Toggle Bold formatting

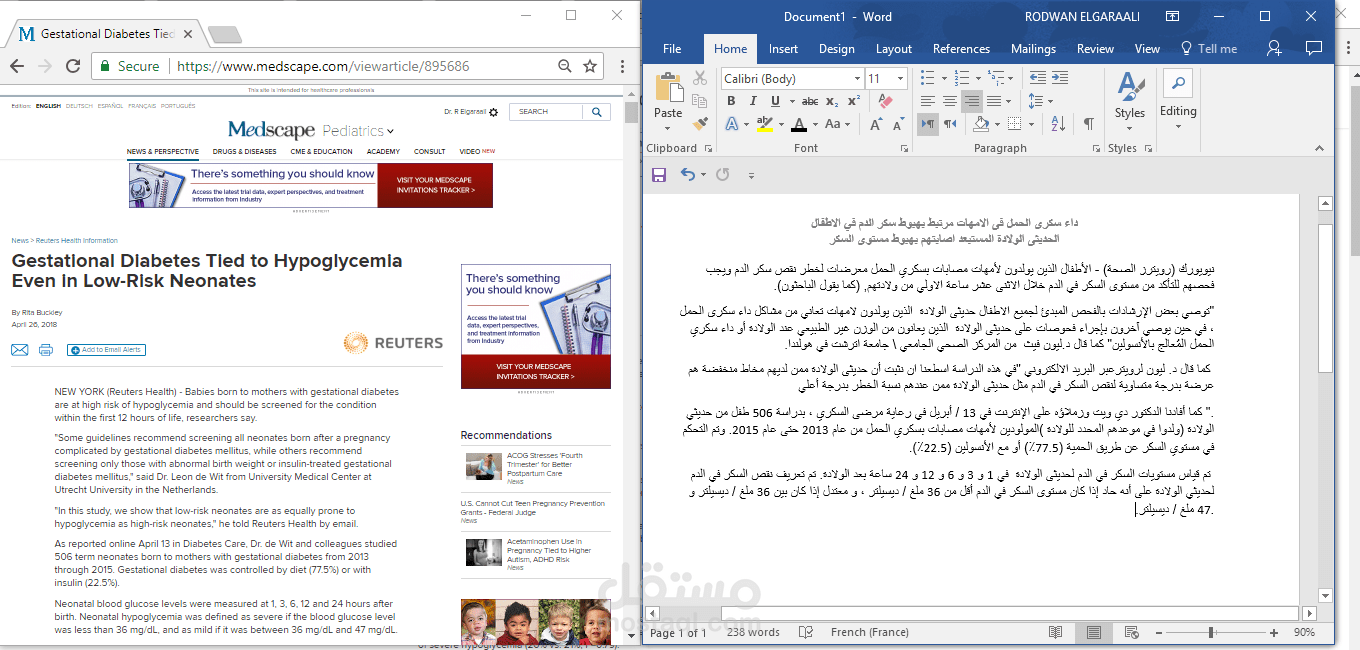coord(731,101)
